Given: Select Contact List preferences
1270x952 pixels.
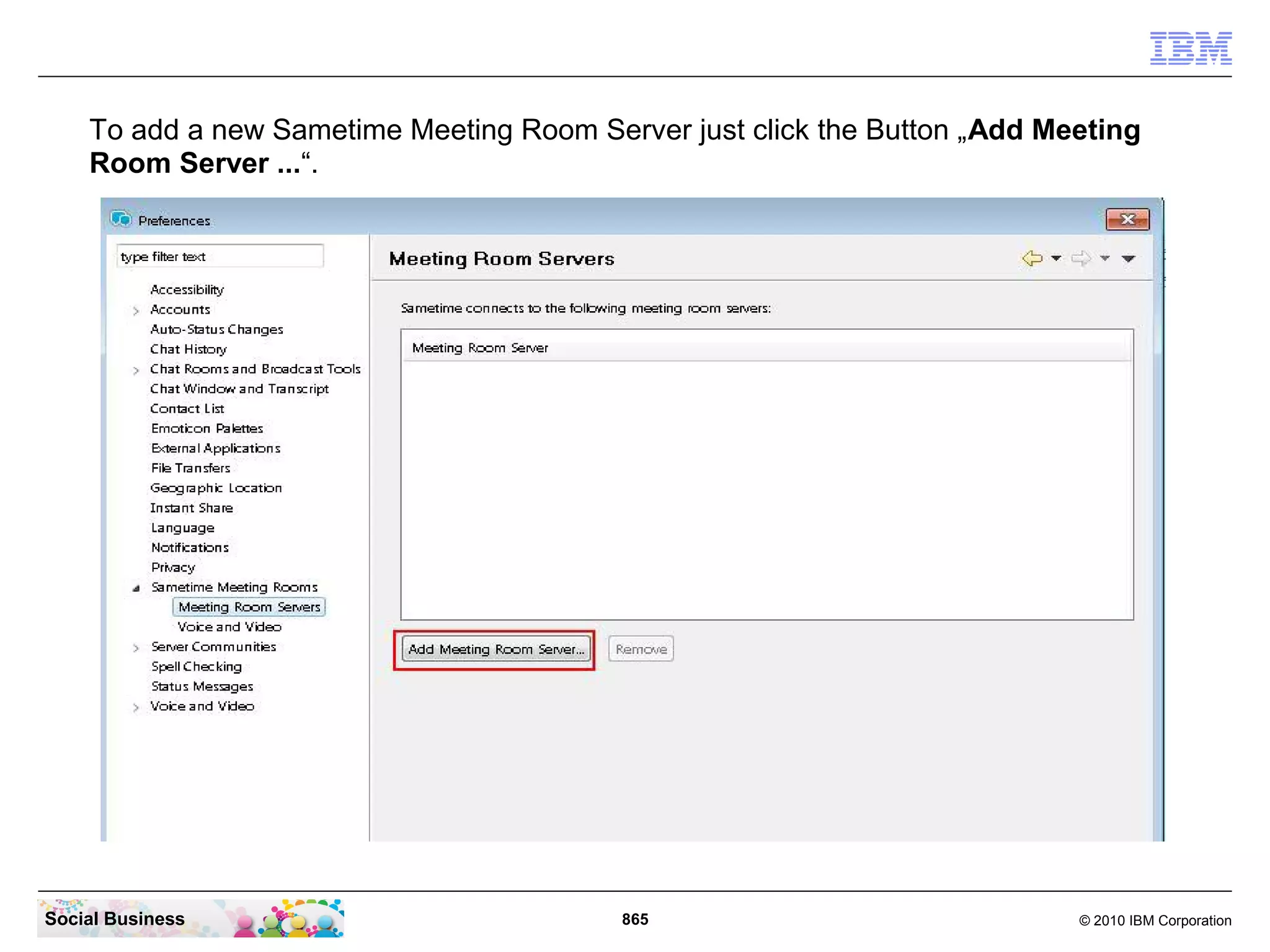Looking at the screenshot, I should (187, 408).
